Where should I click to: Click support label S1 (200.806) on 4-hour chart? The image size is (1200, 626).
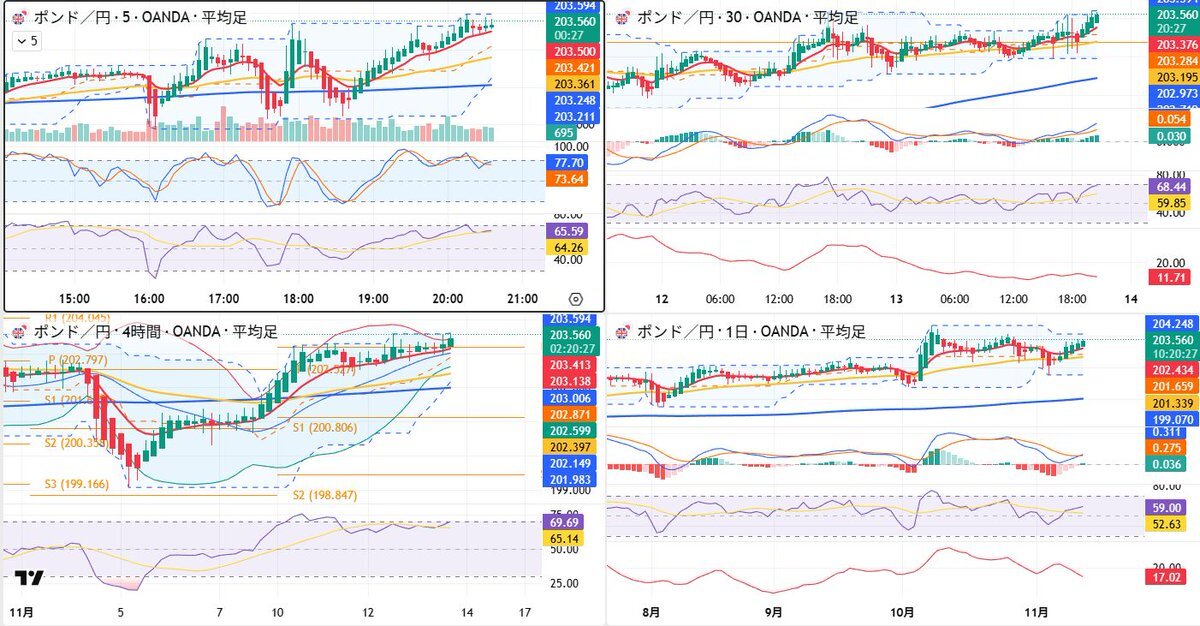pyautogui.click(x=325, y=427)
